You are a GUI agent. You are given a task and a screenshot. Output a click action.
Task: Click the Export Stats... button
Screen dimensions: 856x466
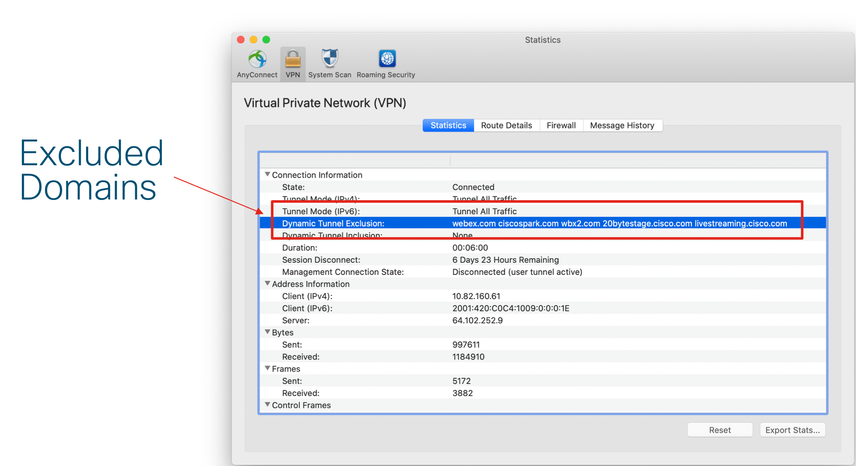click(793, 430)
